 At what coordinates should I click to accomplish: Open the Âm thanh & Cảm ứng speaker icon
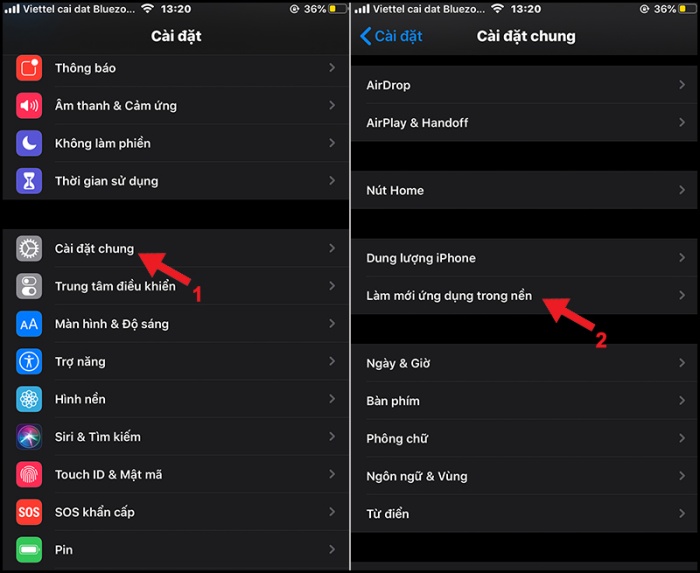(x=29, y=105)
